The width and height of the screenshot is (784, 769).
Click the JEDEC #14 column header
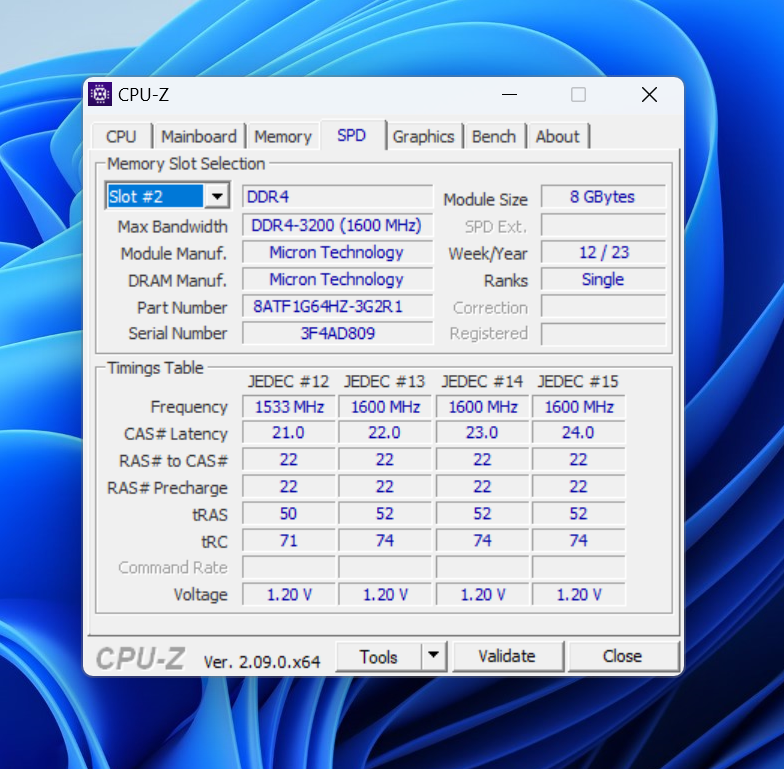[x=482, y=382]
